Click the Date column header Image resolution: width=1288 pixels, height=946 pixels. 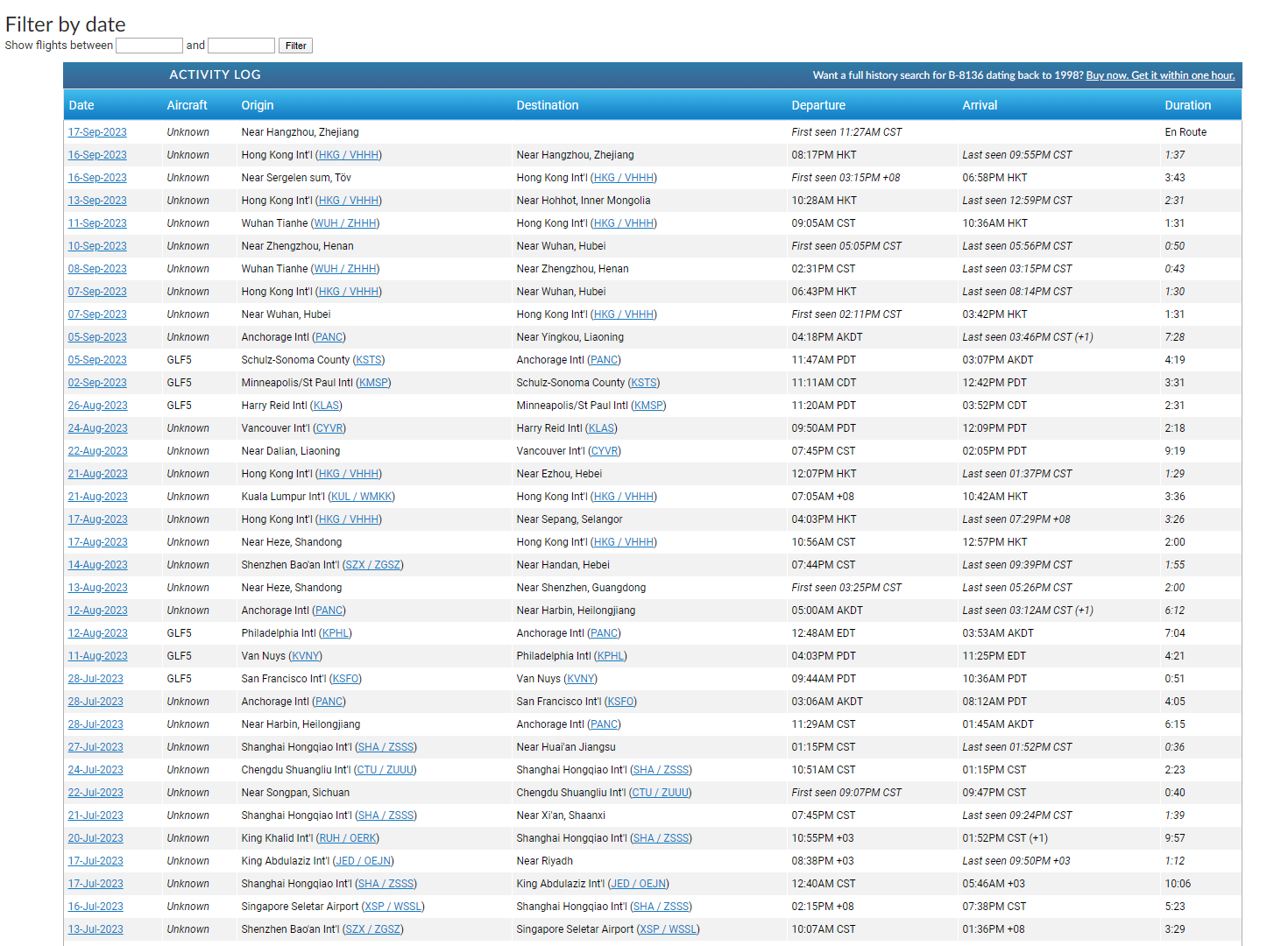pyautogui.click(x=81, y=105)
